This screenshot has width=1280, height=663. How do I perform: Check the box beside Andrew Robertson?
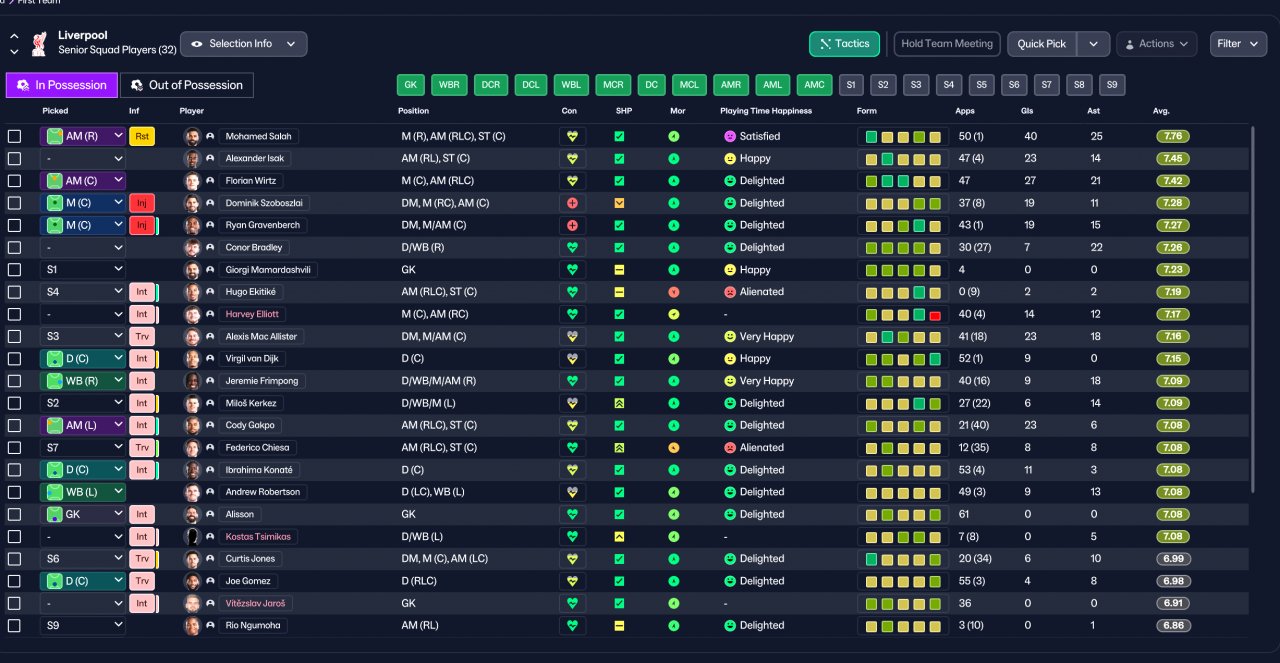pos(14,492)
